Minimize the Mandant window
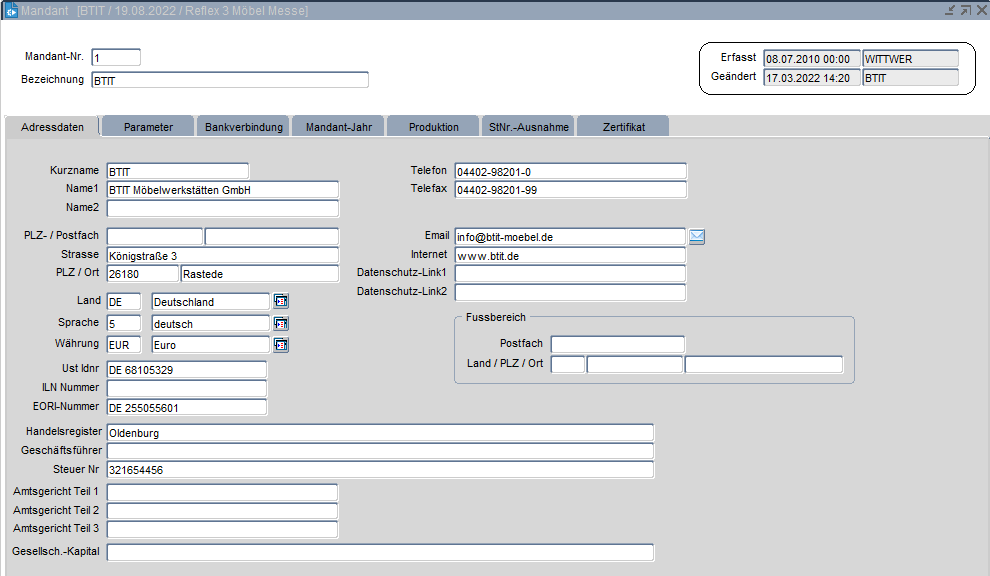 [949, 10]
